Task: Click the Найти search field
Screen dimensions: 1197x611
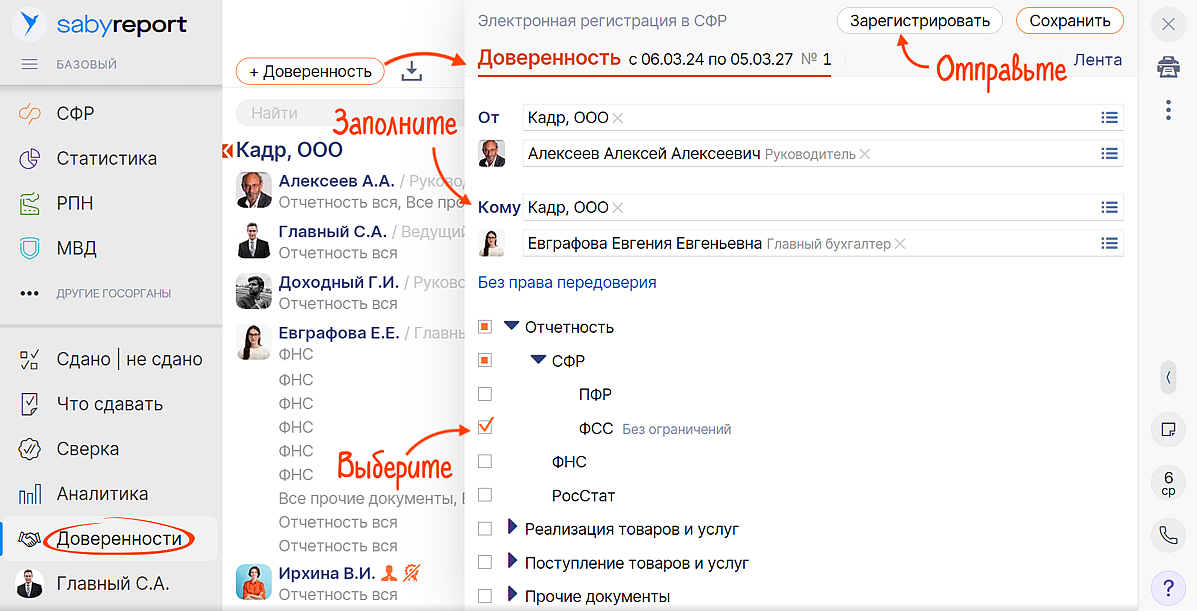Action: (x=340, y=113)
